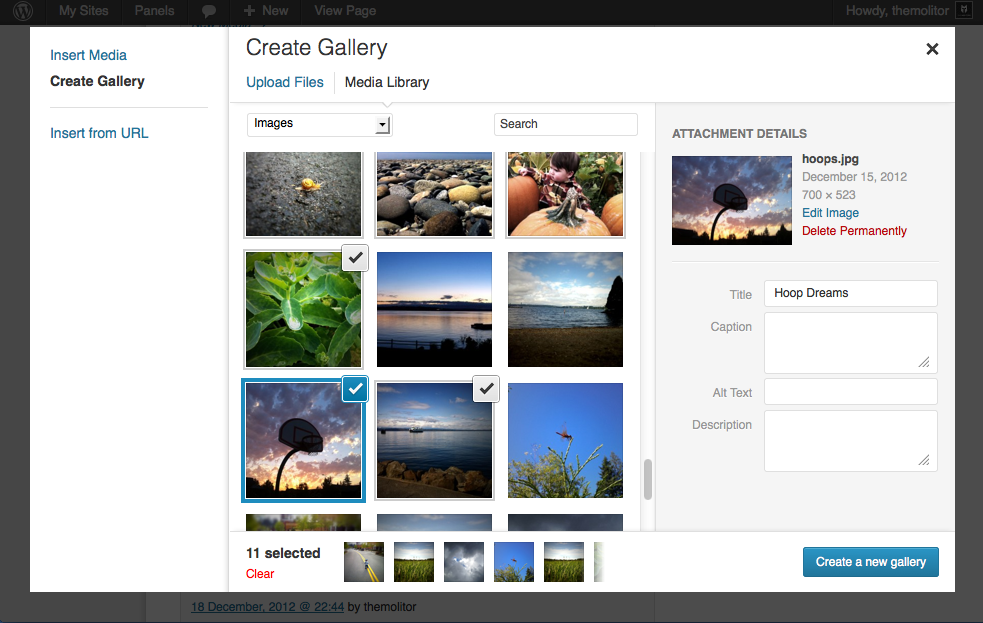Switch to the Upload Files tab
Viewport: 983px width, 623px height.
coord(285,82)
